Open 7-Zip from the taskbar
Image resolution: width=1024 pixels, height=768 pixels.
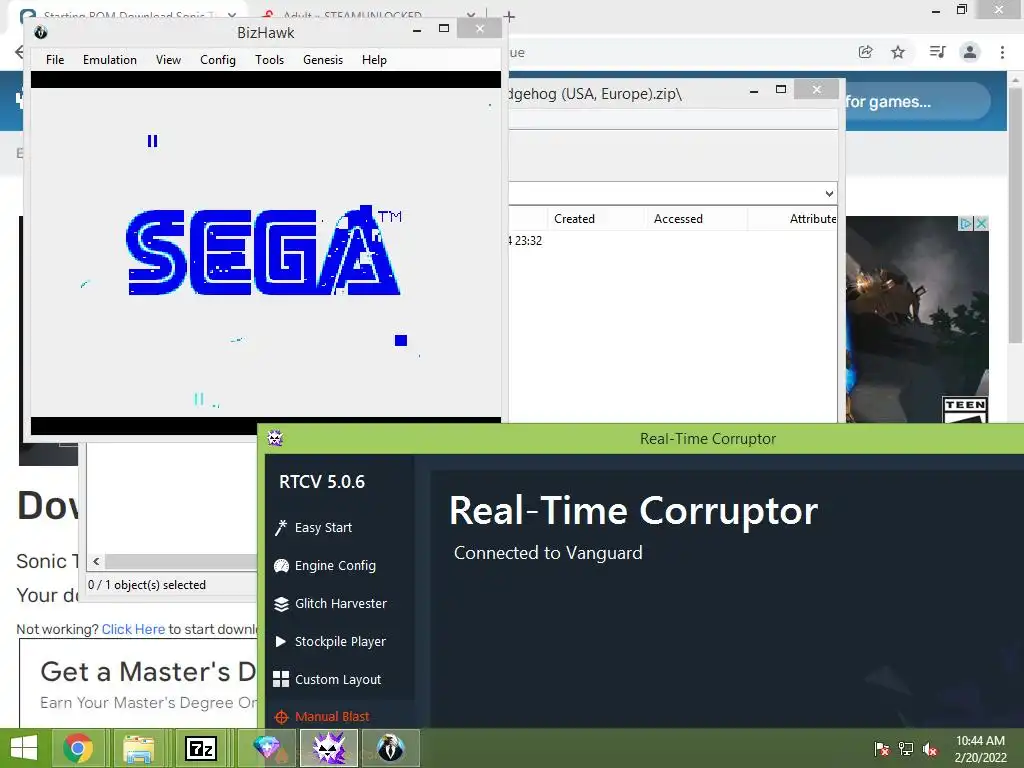(201, 748)
